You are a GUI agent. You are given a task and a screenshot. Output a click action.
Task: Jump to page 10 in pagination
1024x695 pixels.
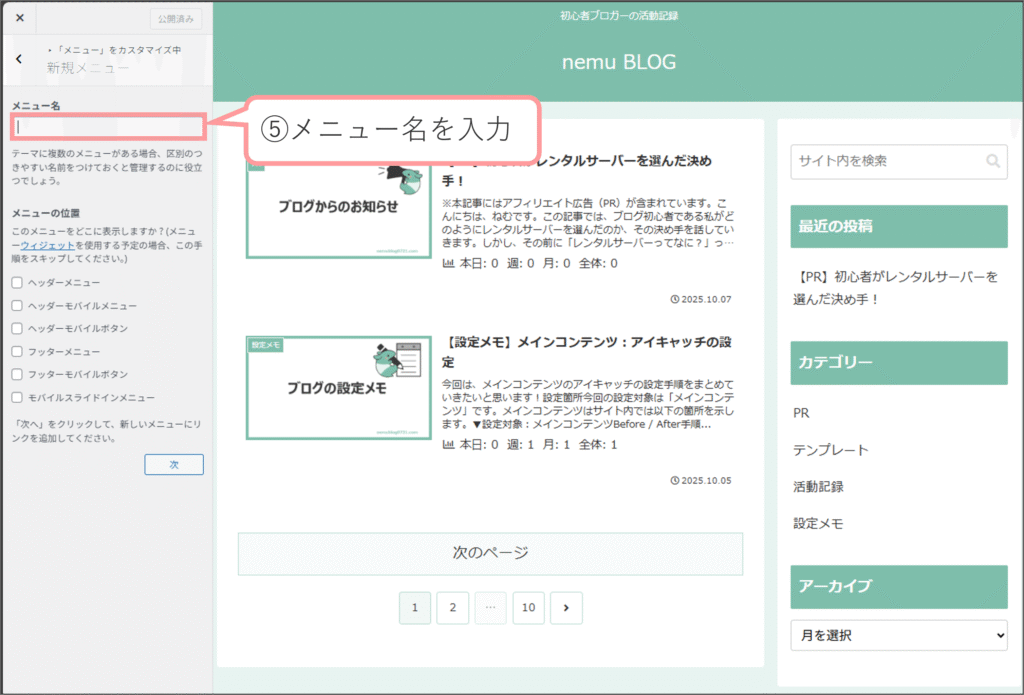(528, 607)
